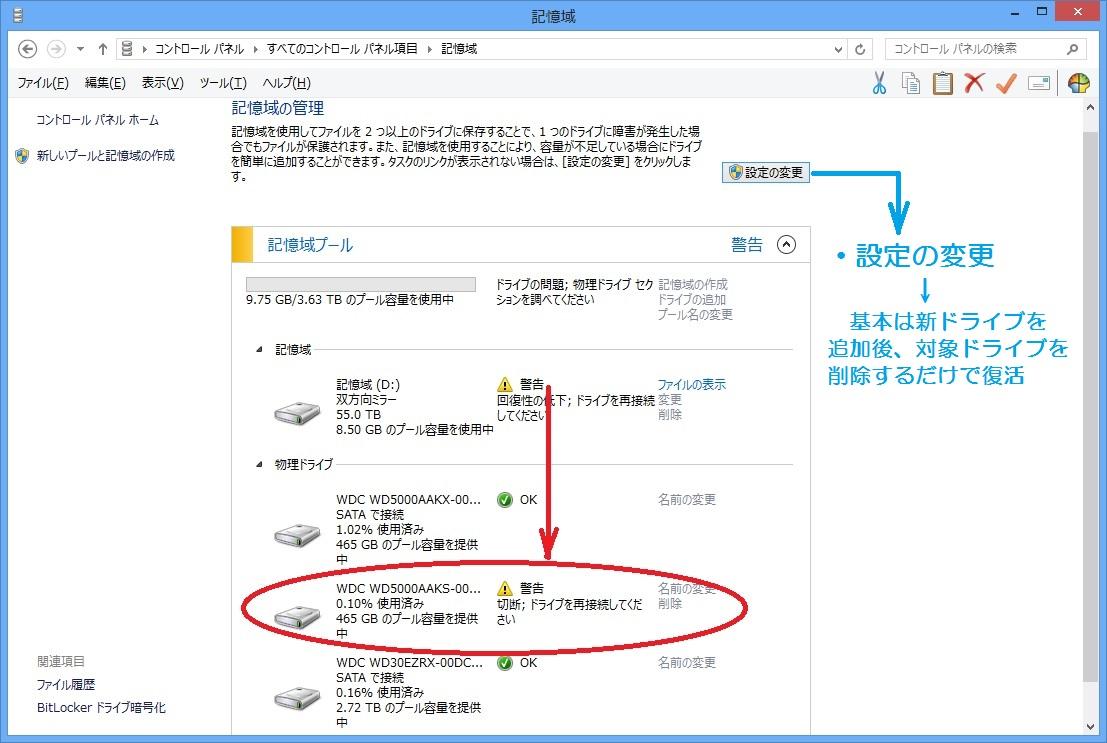1107x743 pixels.
Task: Expand breadcrumb arrow before コントロール パネル
Action: pos(144,49)
